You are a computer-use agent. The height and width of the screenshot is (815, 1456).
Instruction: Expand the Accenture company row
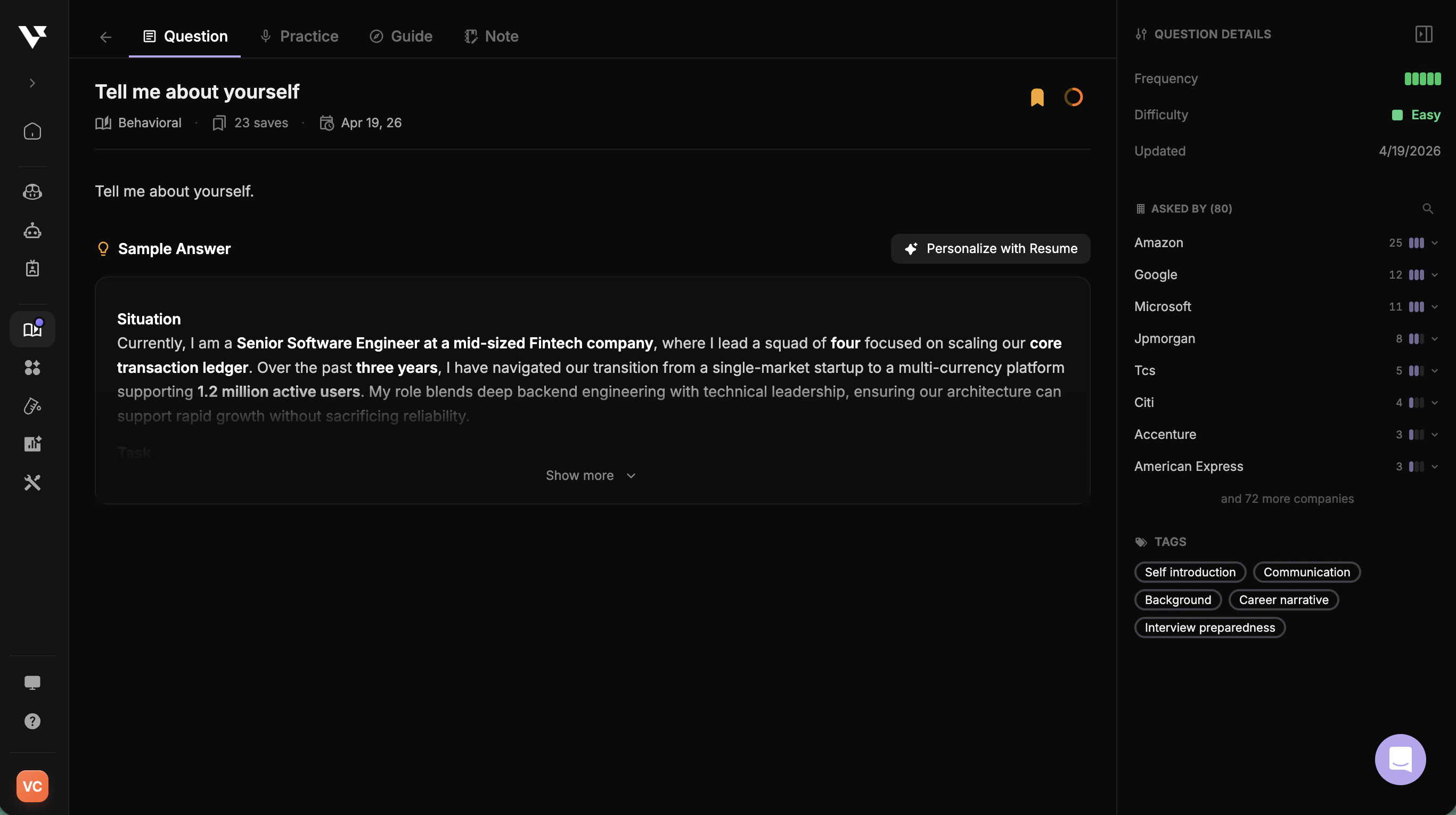click(x=1435, y=435)
